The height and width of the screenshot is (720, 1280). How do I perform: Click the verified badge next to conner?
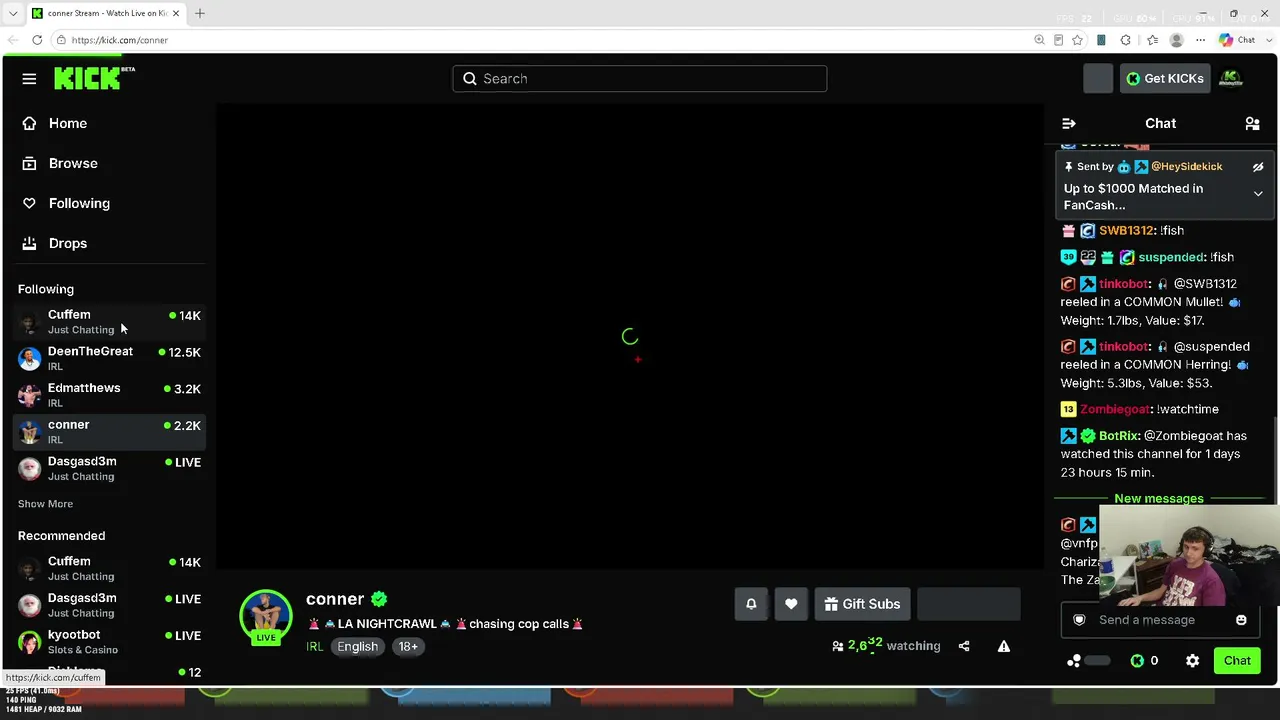(379, 599)
